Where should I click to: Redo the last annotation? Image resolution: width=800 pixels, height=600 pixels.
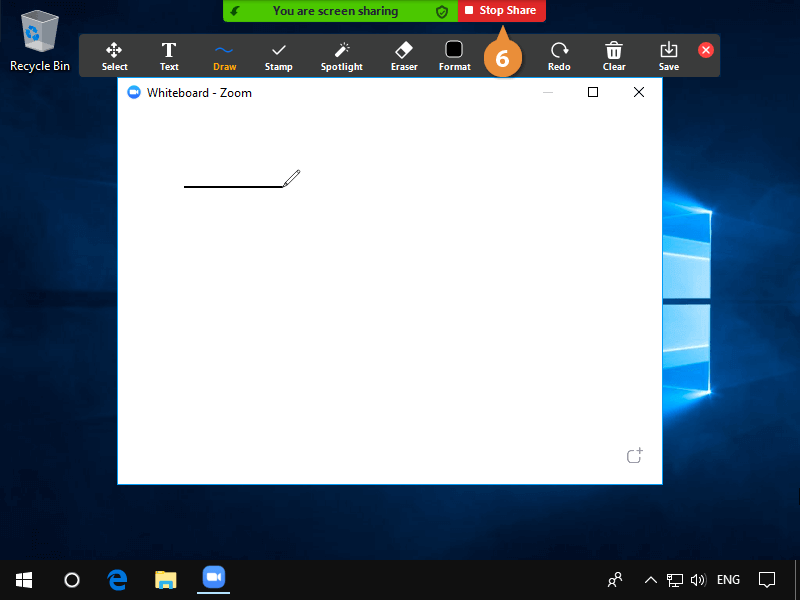pyautogui.click(x=559, y=56)
